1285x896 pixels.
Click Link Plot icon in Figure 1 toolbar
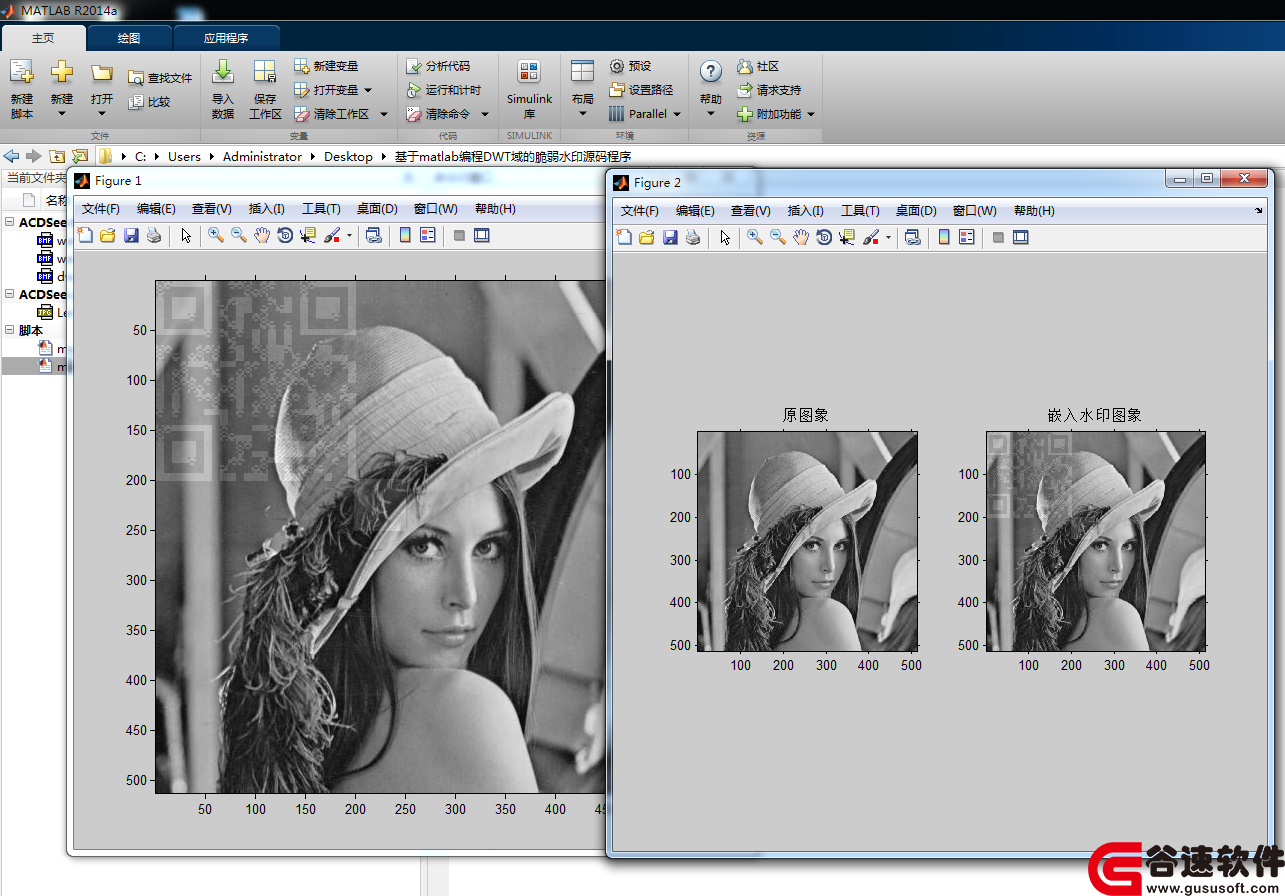(x=373, y=235)
